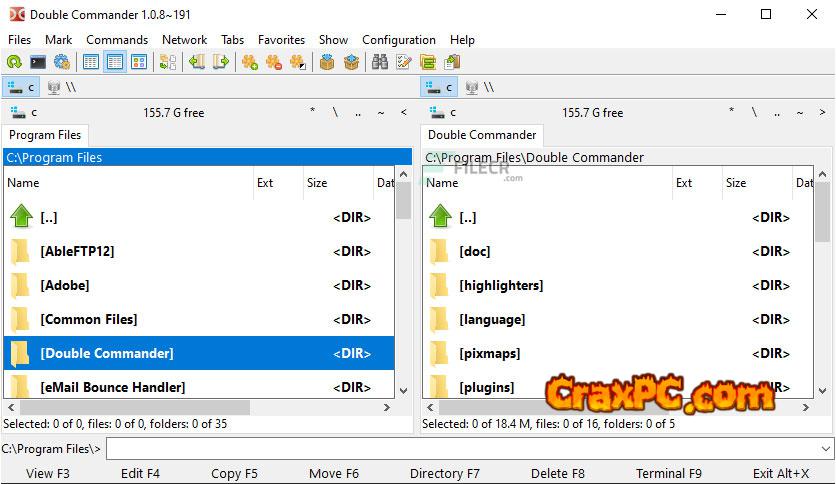The width and height of the screenshot is (836, 484).
Task: Open the Run Terminal toolbar icon
Action: [38, 62]
